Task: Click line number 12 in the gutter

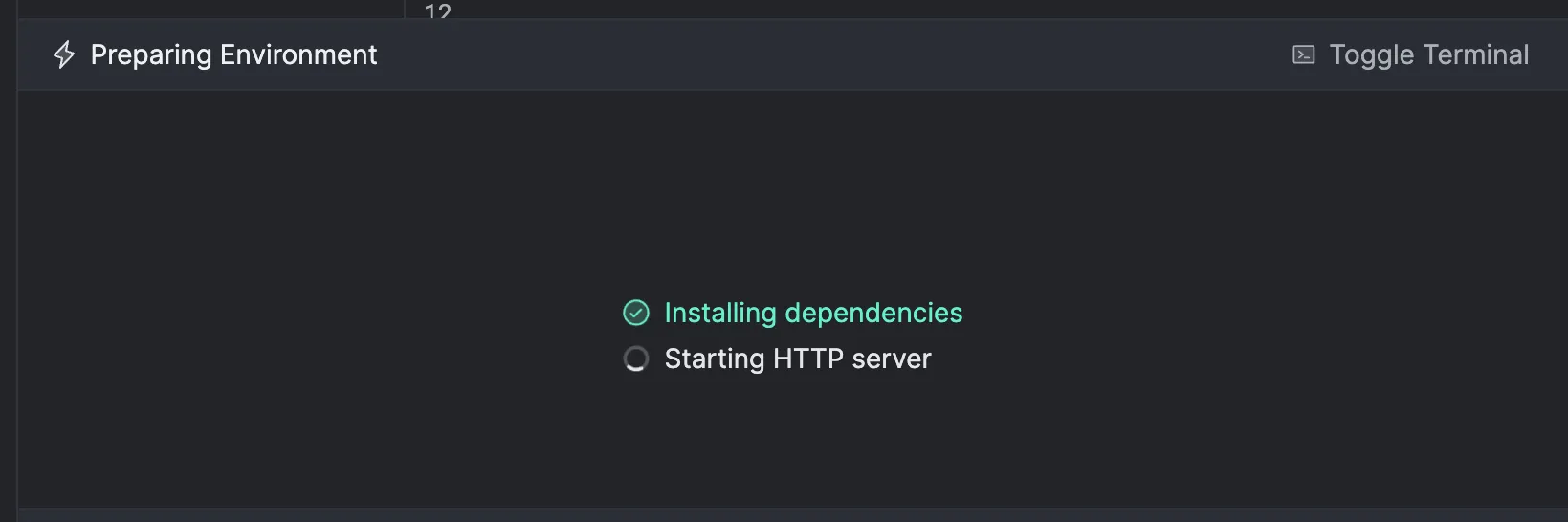Action: coord(437,11)
